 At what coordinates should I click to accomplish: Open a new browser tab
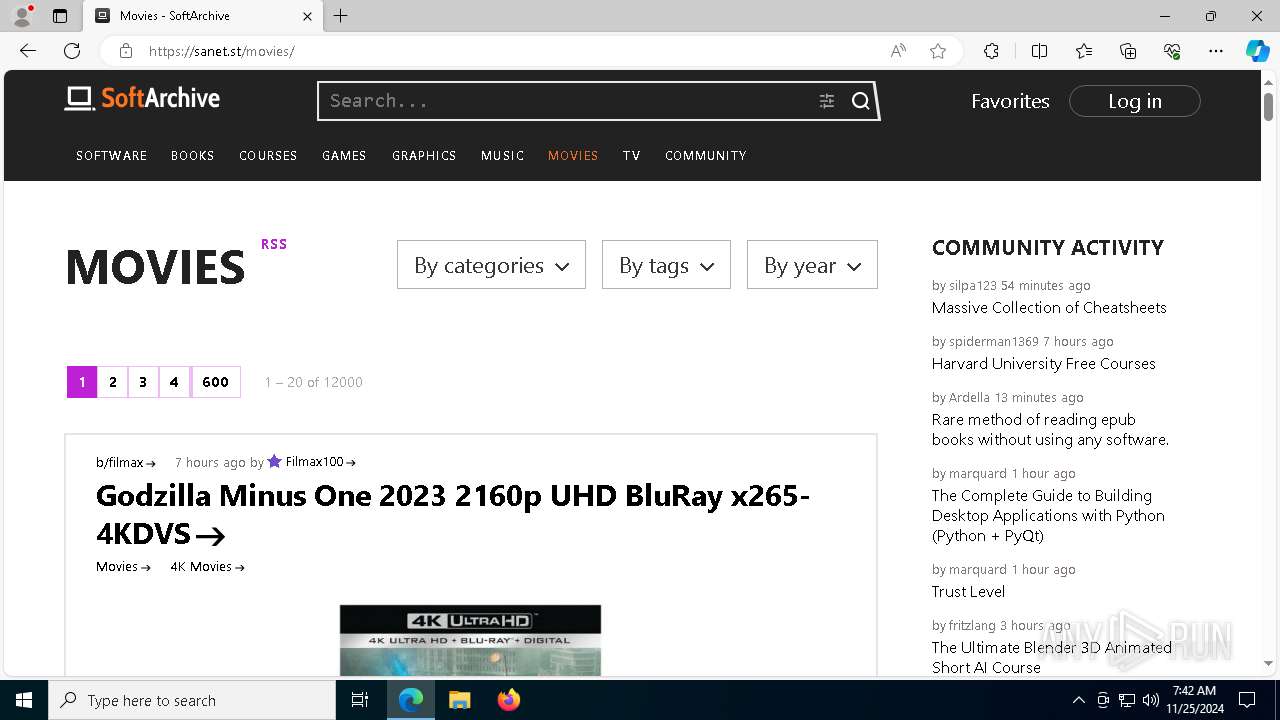pyautogui.click(x=340, y=16)
